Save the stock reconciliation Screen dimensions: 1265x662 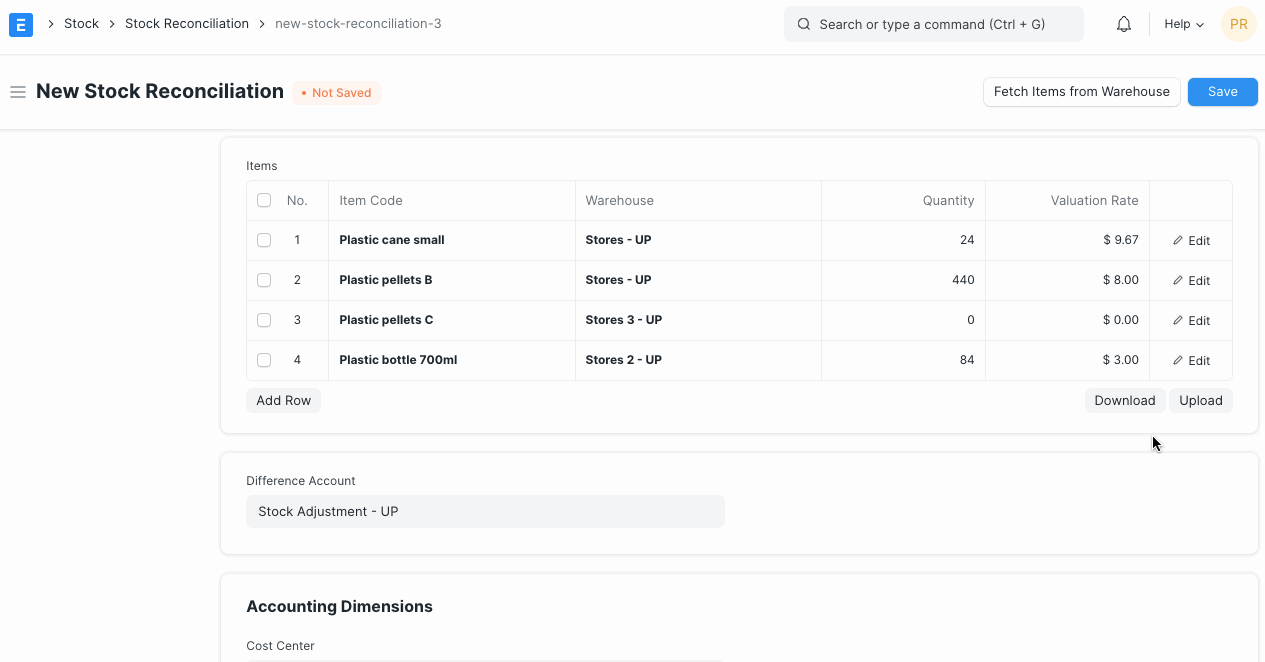click(x=1222, y=91)
